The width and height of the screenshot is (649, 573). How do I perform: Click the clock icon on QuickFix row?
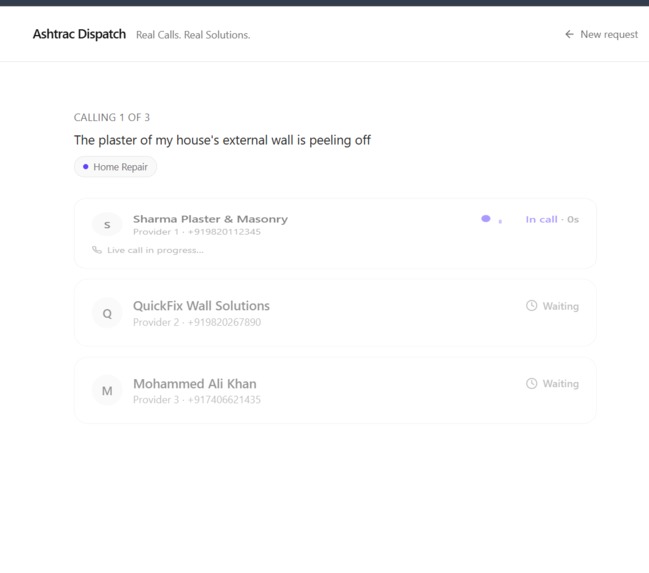pyautogui.click(x=531, y=306)
